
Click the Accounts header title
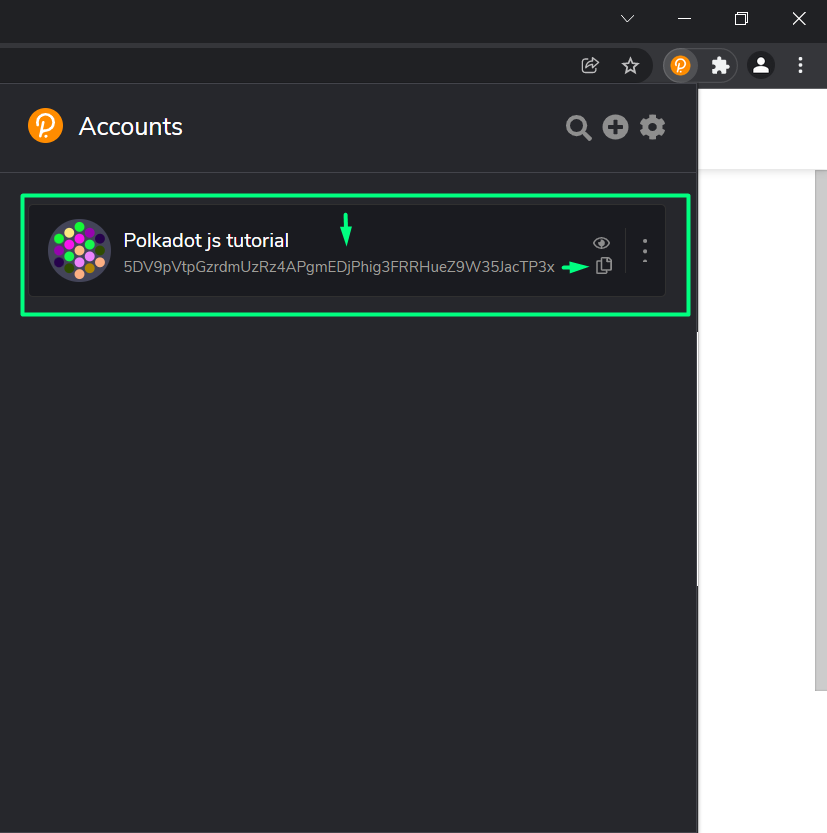[x=130, y=126]
